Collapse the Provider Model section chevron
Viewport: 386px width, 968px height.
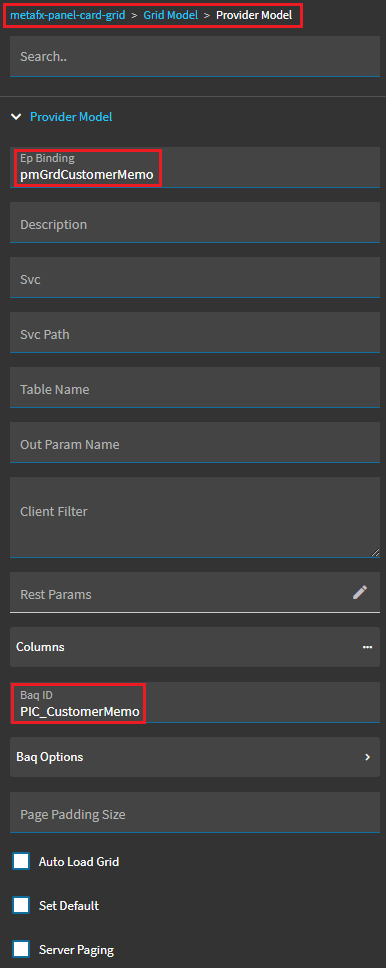[x=16, y=117]
